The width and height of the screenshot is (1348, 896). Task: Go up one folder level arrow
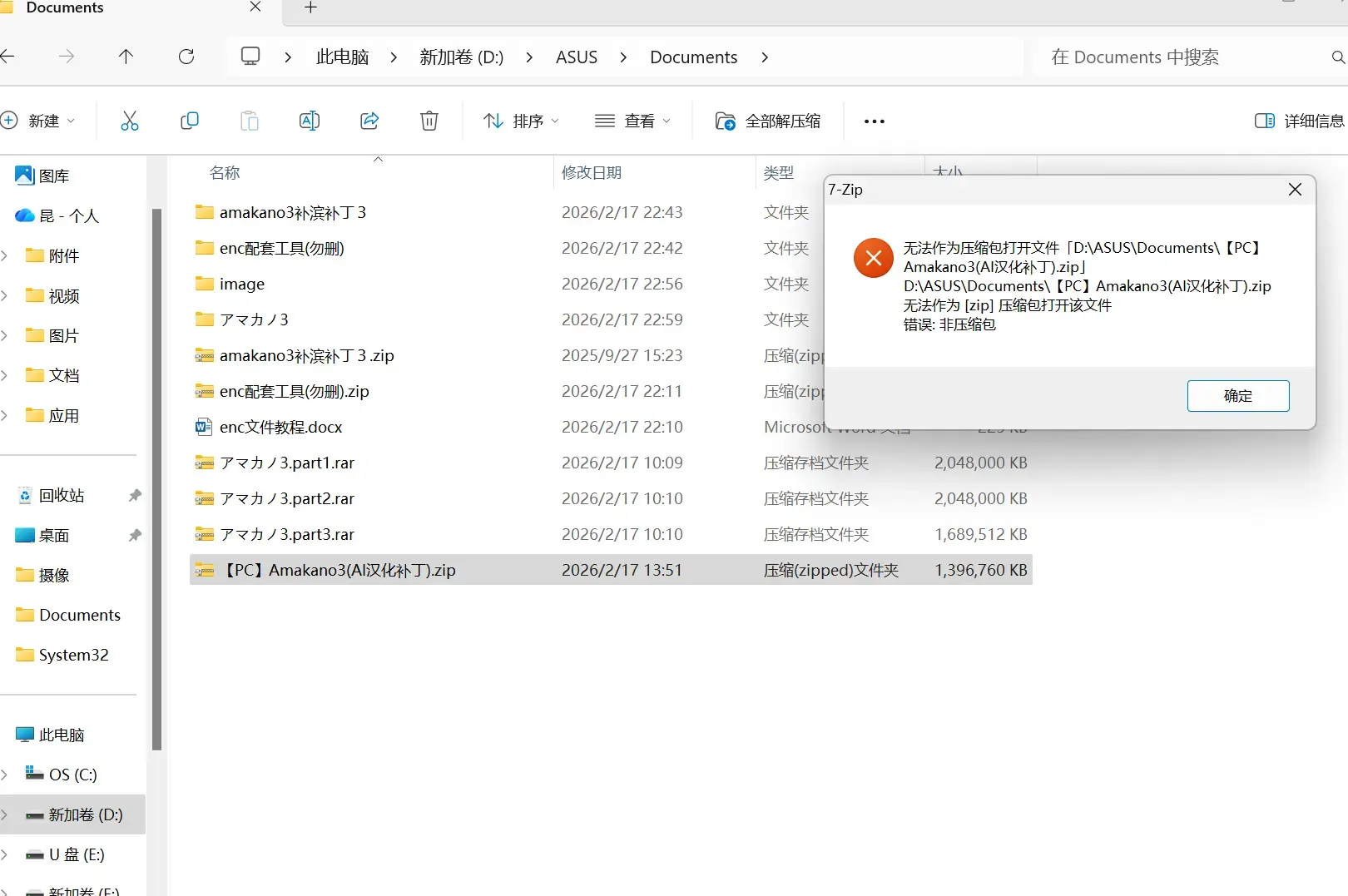click(x=126, y=57)
